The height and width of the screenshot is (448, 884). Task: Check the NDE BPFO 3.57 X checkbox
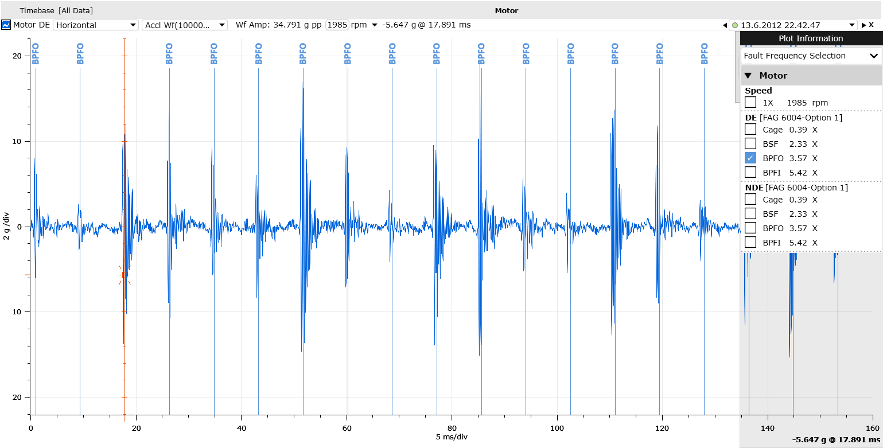click(x=750, y=228)
